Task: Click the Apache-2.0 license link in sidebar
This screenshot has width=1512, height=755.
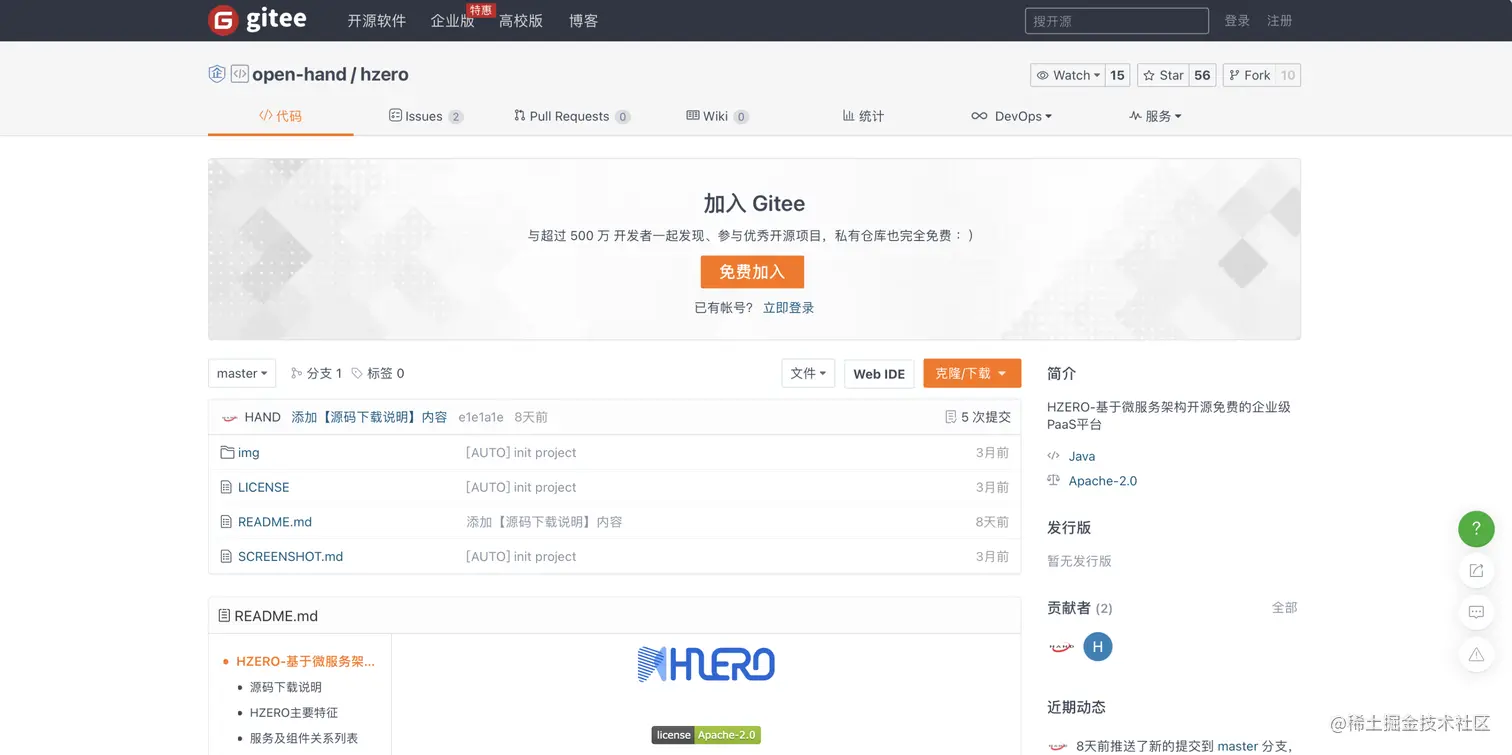Action: tap(1103, 481)
